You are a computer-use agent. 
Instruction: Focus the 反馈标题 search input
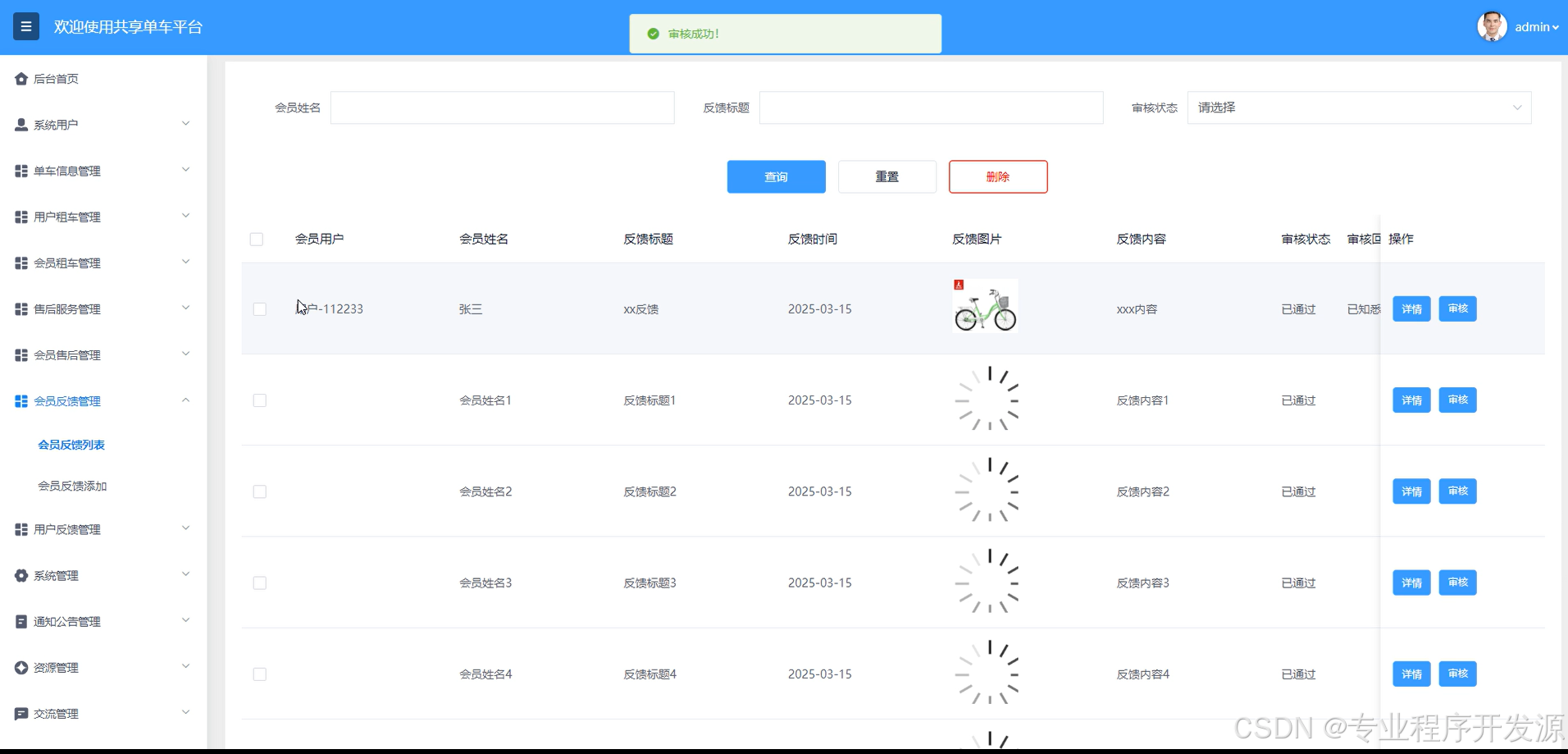tap(931, 107)
